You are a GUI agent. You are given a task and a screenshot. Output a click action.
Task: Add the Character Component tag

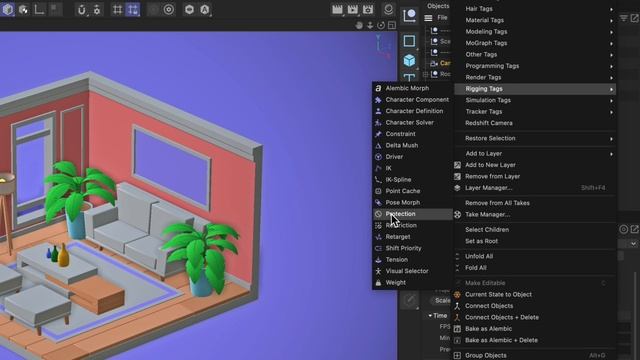[x=412, y=100]
